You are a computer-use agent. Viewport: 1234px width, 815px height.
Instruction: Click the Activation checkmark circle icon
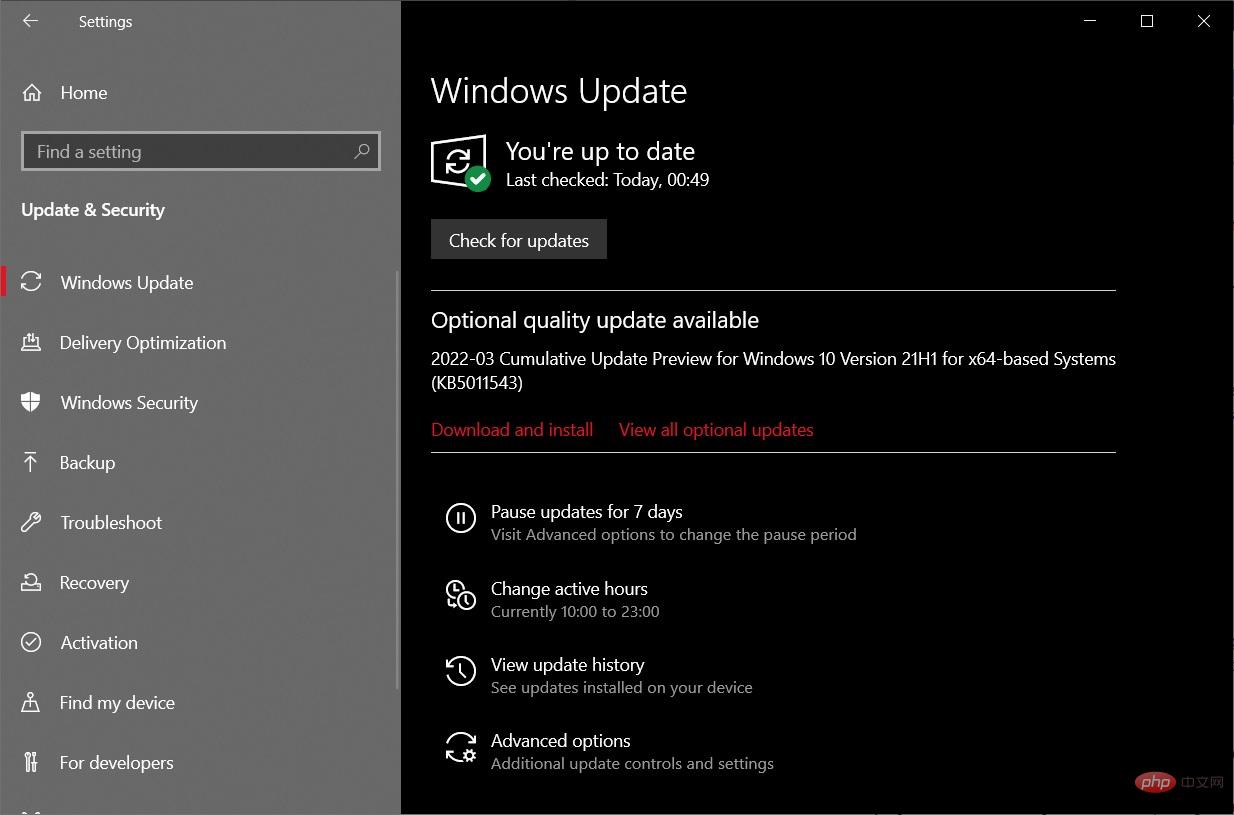[x=31, y=642]
